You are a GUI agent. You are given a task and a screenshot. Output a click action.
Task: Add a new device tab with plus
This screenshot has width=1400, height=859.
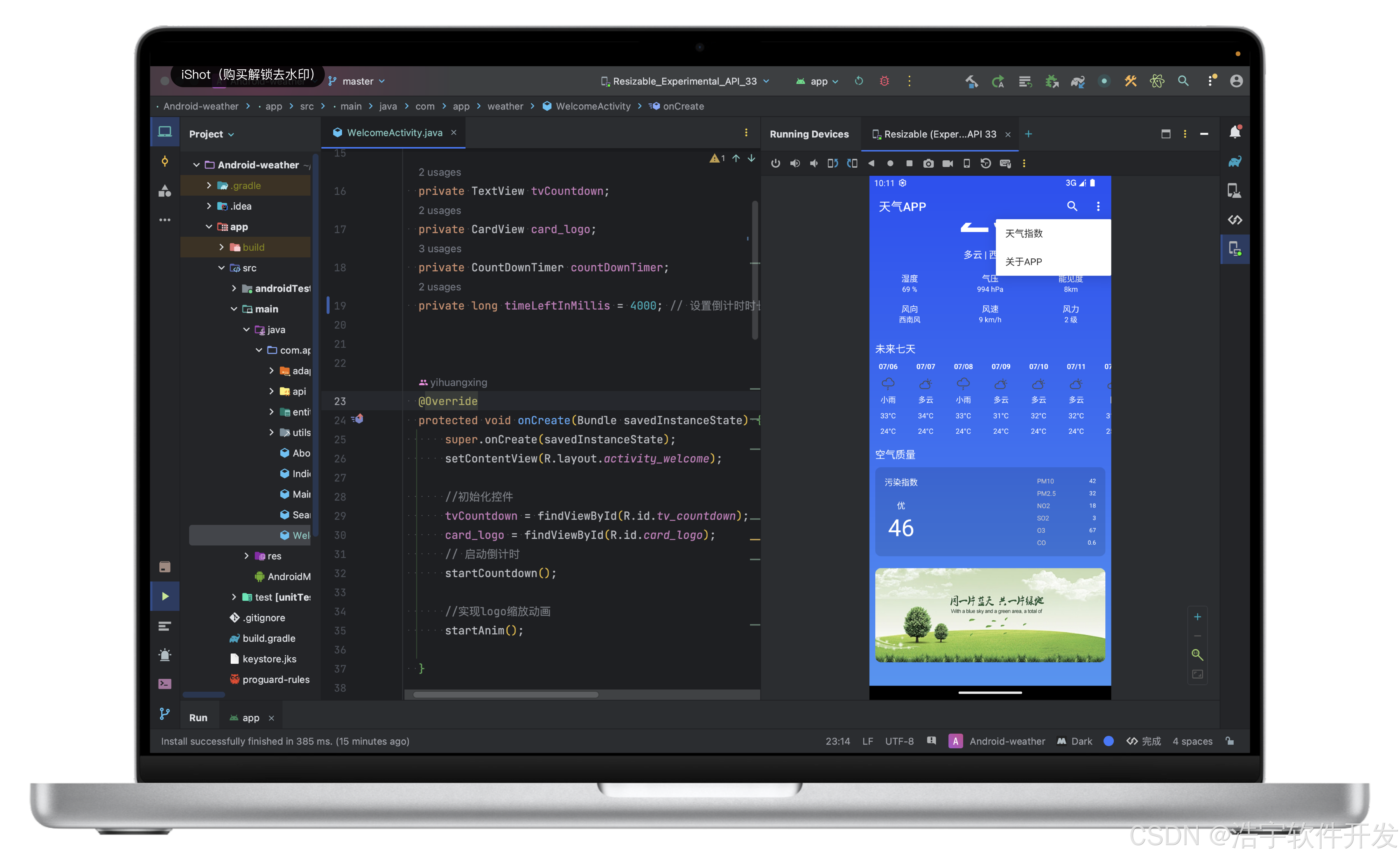pos(1028,134)
